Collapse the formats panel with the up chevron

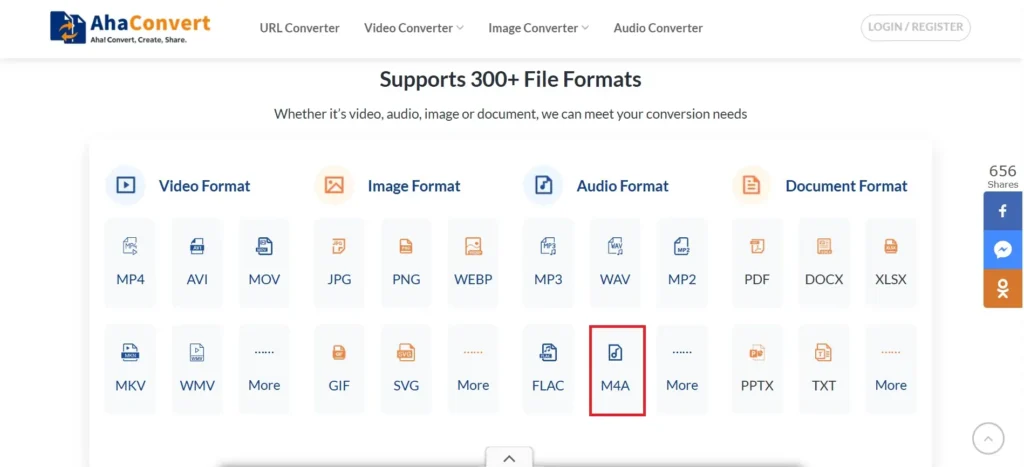click(x=509, y=458)
